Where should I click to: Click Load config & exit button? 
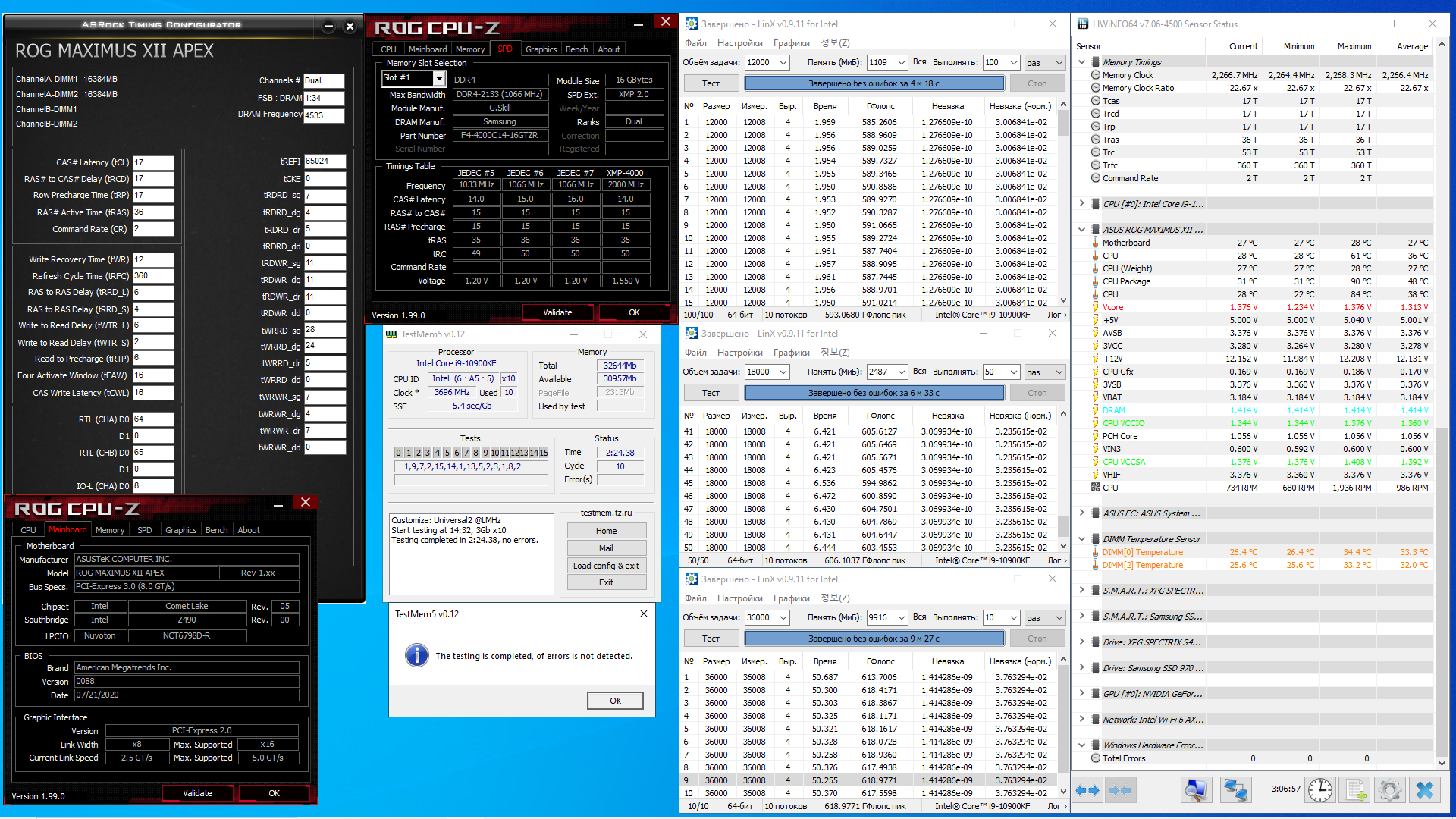coord(605,566)
